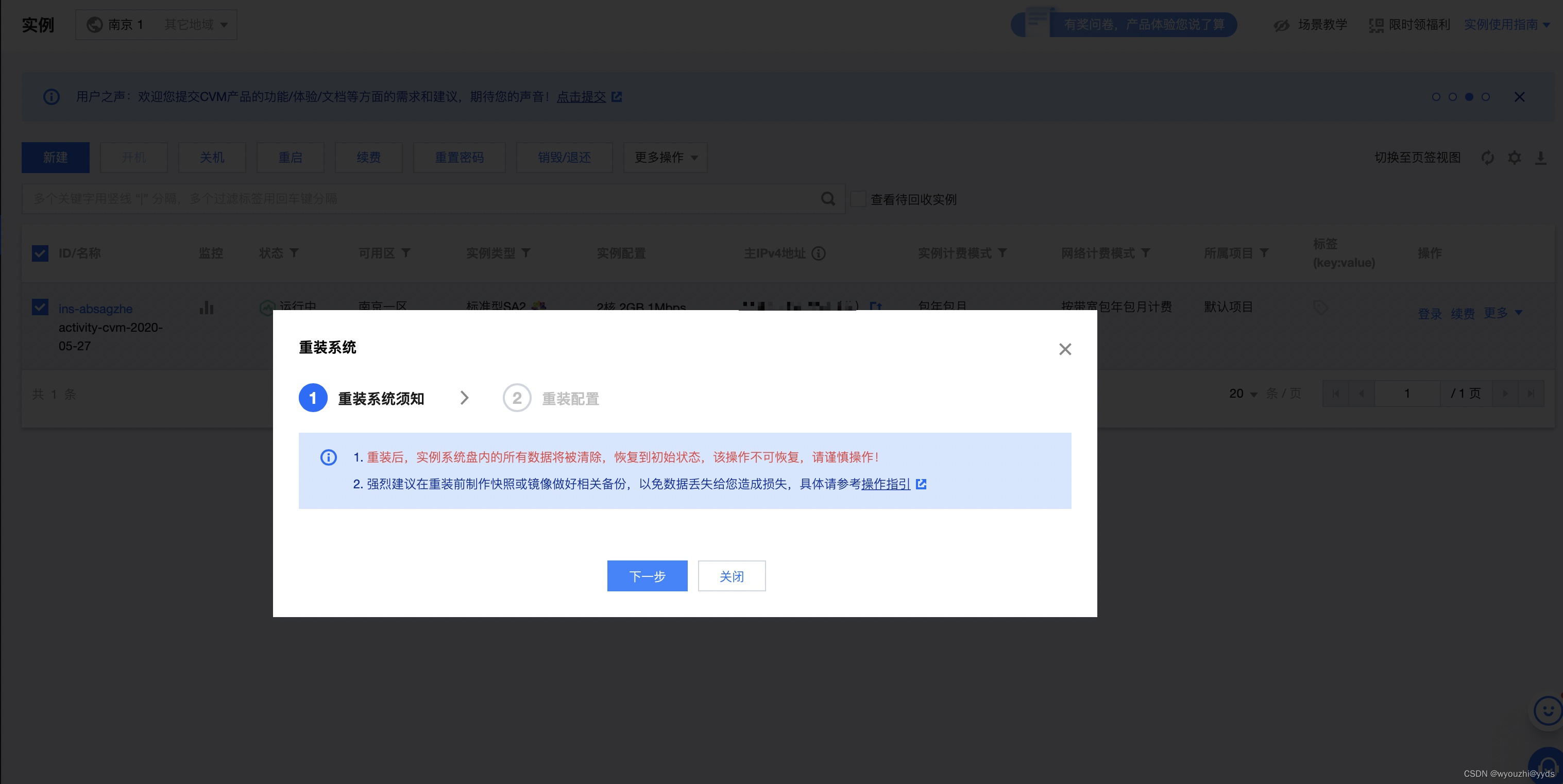Close the 重装系统 dialog with the X

(x=1065, y=349)
